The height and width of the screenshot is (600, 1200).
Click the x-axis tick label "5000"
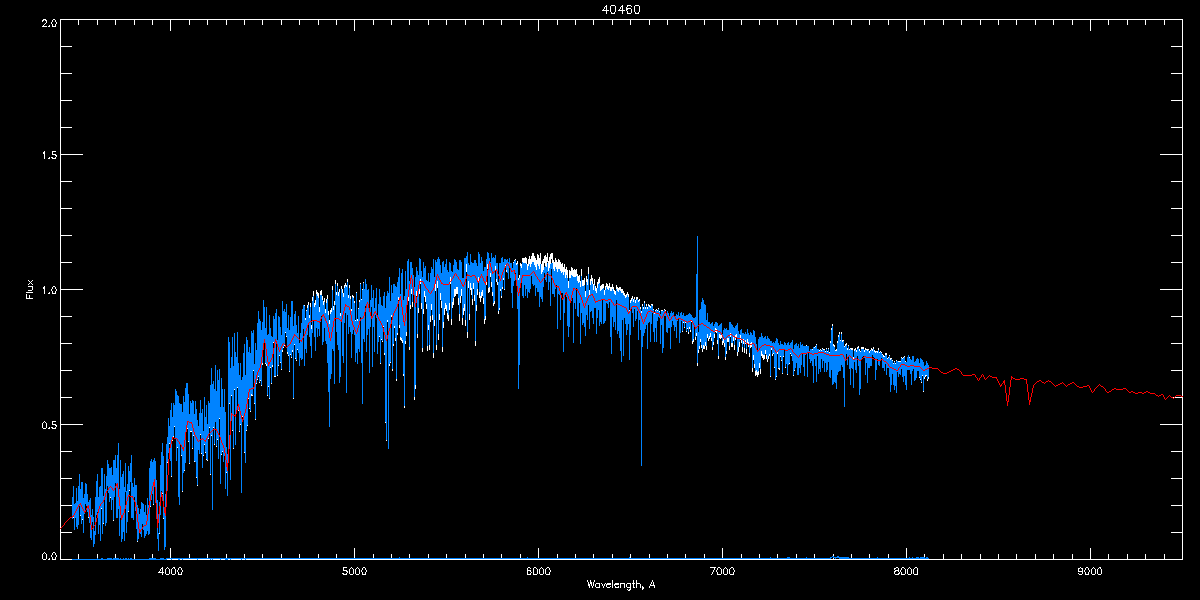(355, 572)
